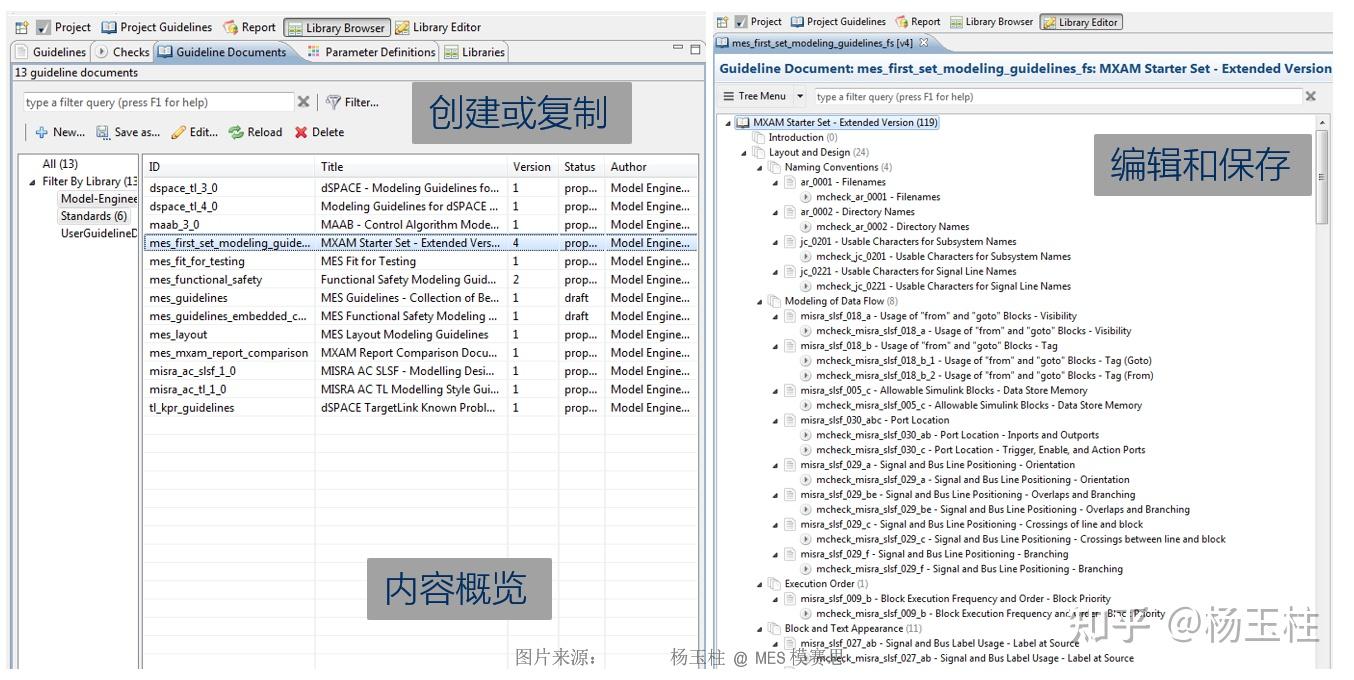Clear the left filter query with the X icon
Image resolution: width=1354 pixels, height=680 pixels.
[x=305, y=100]
